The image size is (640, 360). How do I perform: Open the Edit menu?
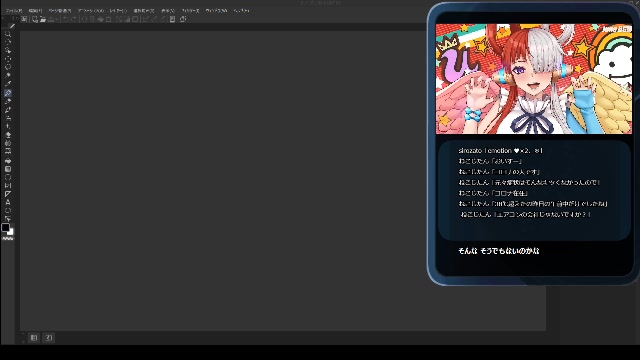tap(36, 11)
